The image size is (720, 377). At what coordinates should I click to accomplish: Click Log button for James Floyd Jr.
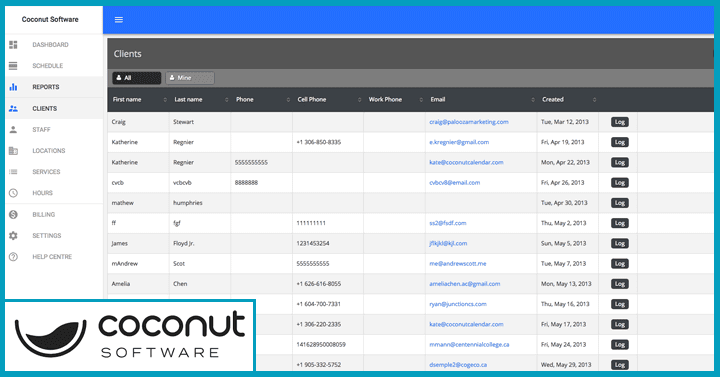coord(619,243)
